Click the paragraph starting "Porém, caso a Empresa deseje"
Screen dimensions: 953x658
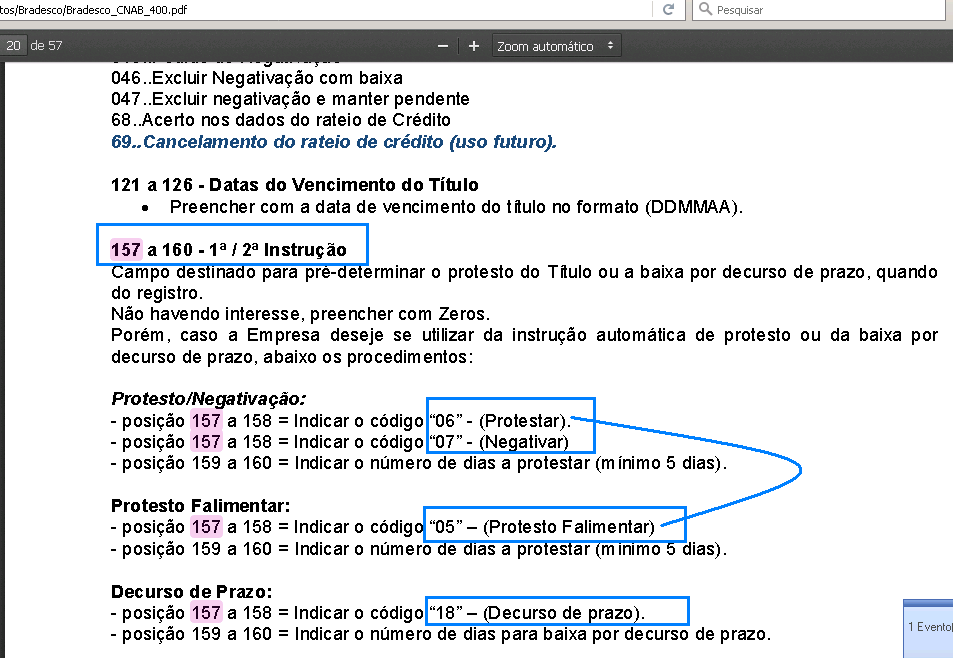(524, 346)
